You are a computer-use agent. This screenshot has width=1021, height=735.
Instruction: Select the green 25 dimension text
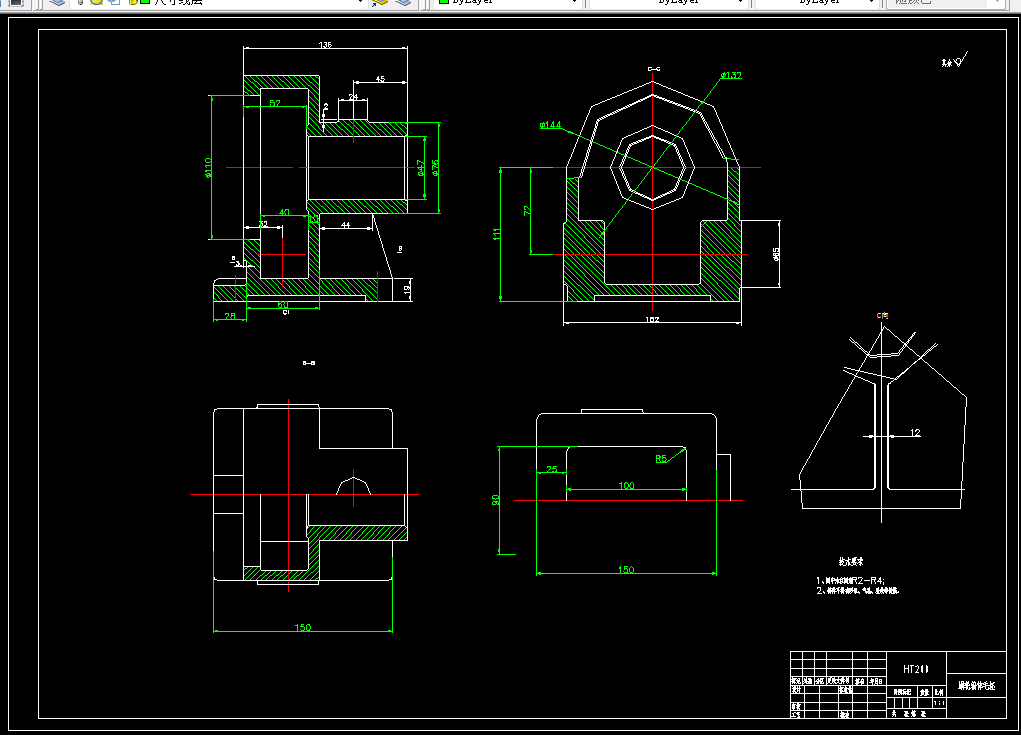tap(552, 469)
